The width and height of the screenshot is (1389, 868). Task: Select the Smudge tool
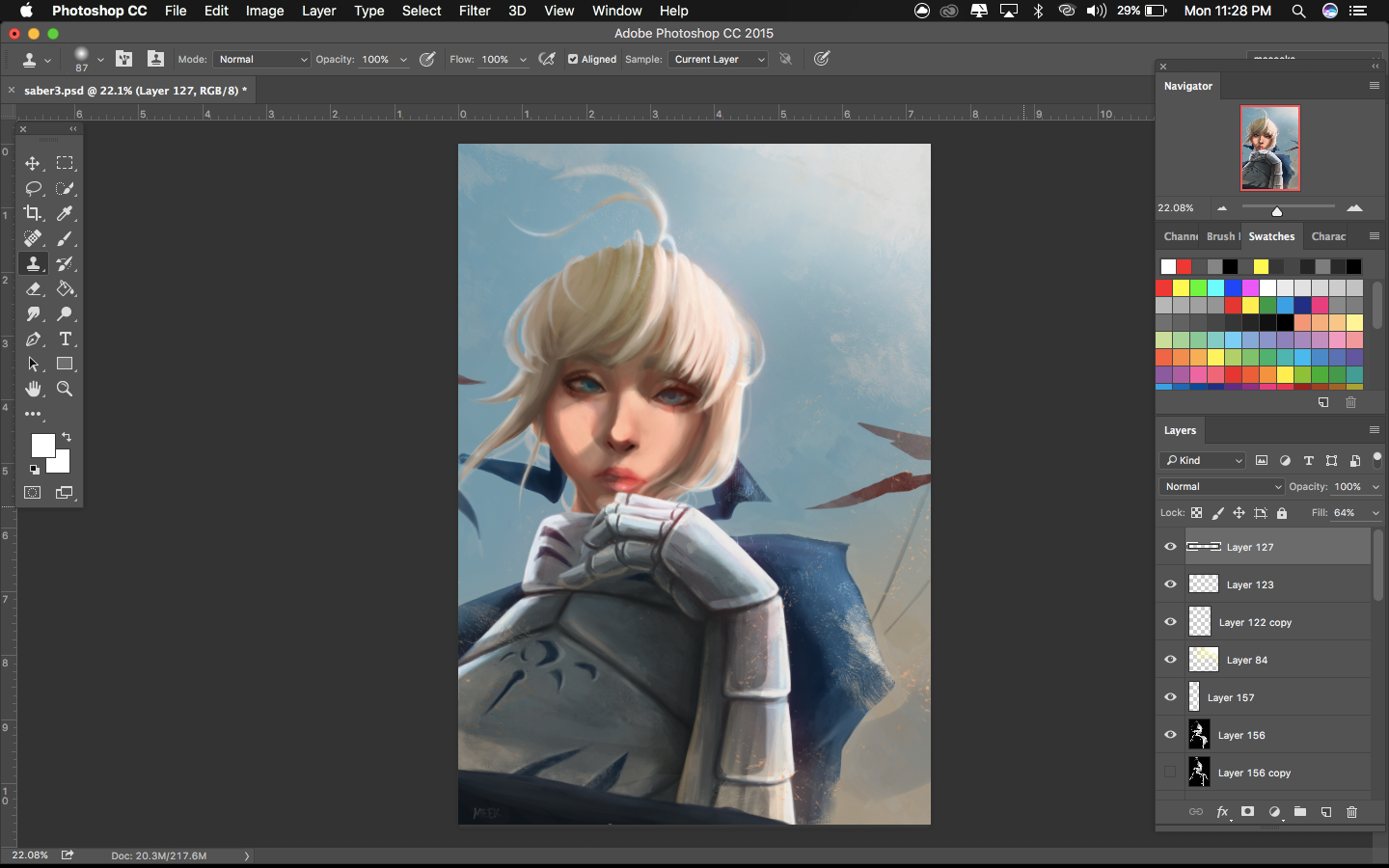pos(33,313)
